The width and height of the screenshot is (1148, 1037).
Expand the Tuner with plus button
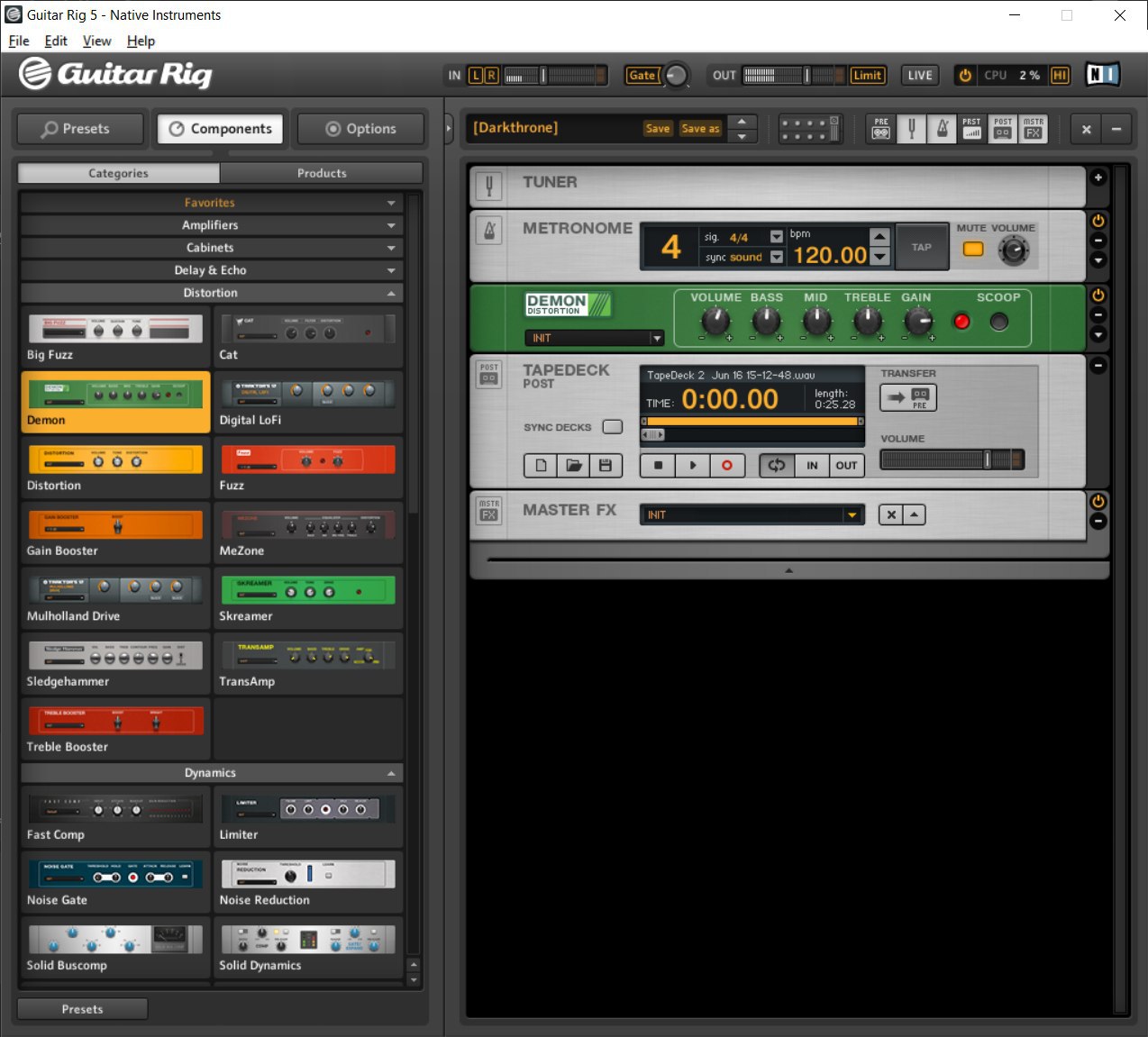[x=1098, y=177]
